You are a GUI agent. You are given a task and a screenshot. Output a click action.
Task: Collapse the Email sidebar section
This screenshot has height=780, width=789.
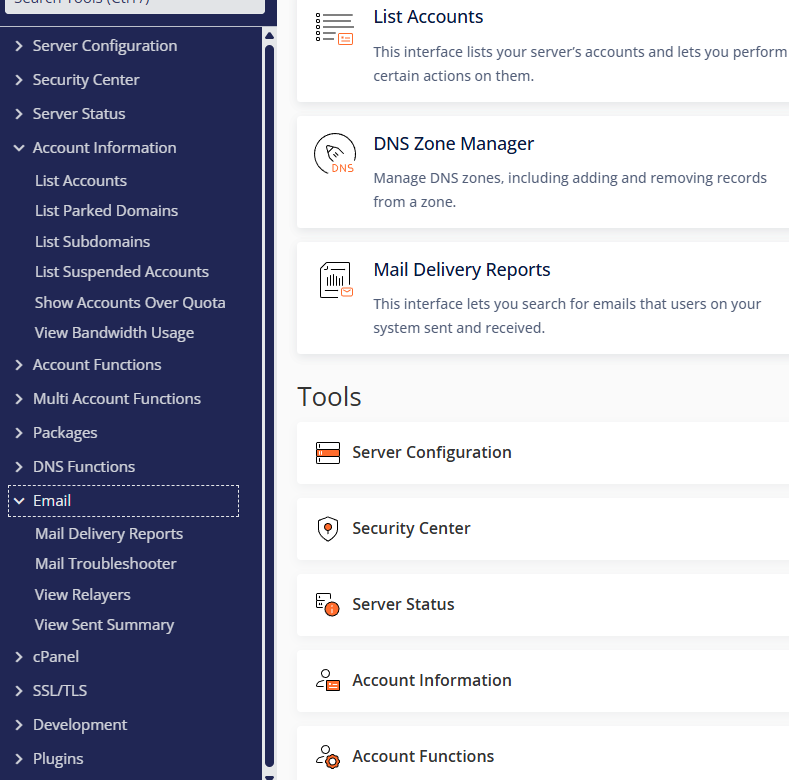tap(19, 501)
